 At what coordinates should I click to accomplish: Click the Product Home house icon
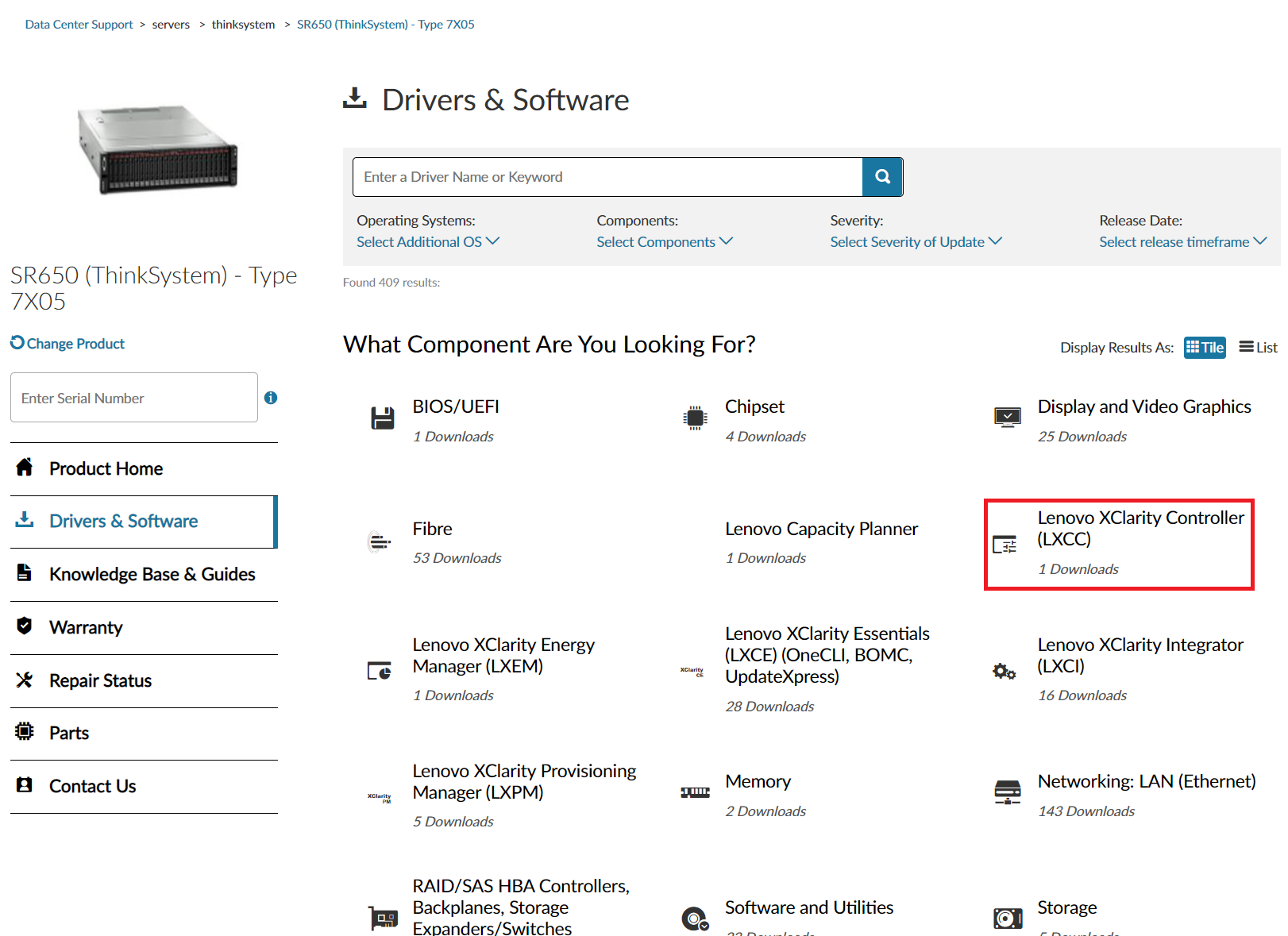coord(25,467)
